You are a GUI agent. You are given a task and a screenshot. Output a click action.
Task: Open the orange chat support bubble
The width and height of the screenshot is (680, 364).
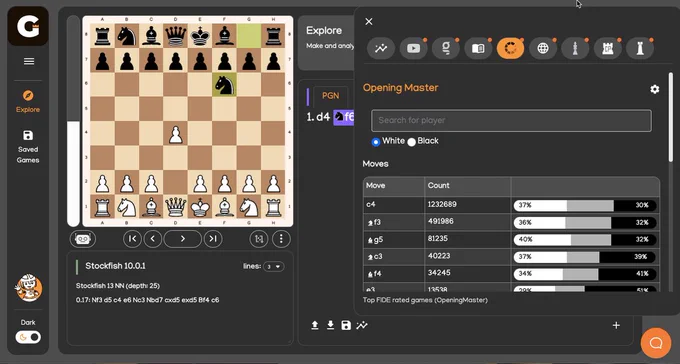coord(656,343)
